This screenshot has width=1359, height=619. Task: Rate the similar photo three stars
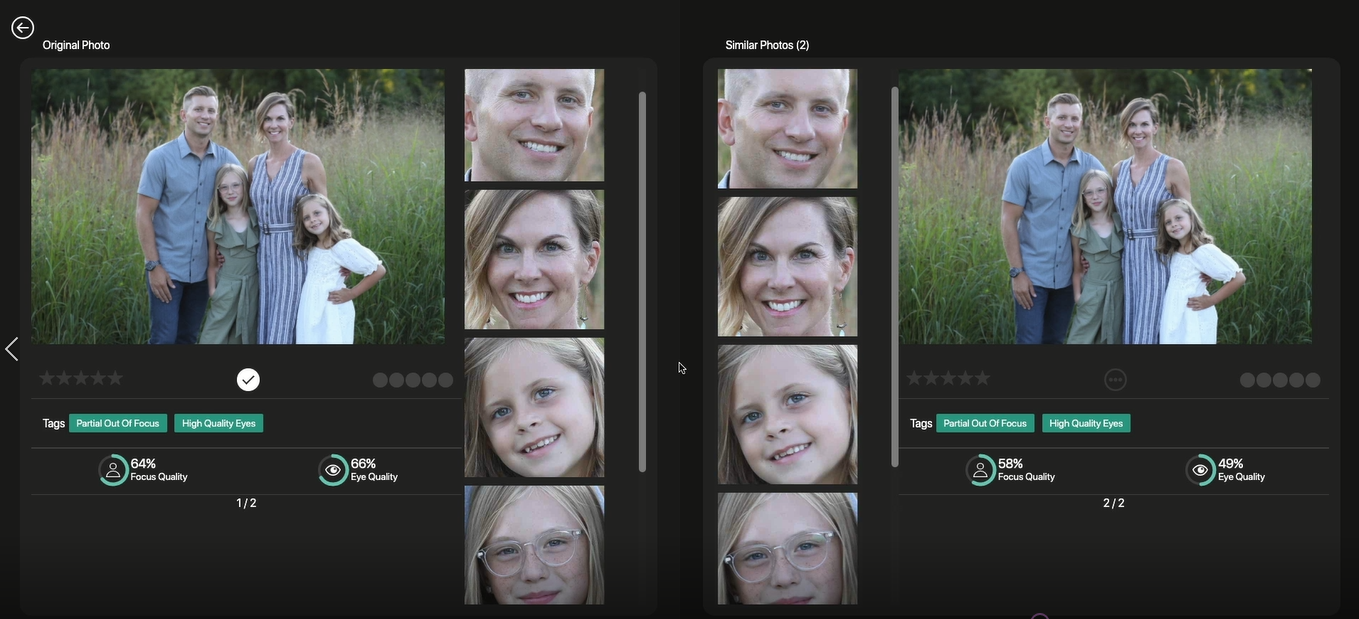click(948, 378)
